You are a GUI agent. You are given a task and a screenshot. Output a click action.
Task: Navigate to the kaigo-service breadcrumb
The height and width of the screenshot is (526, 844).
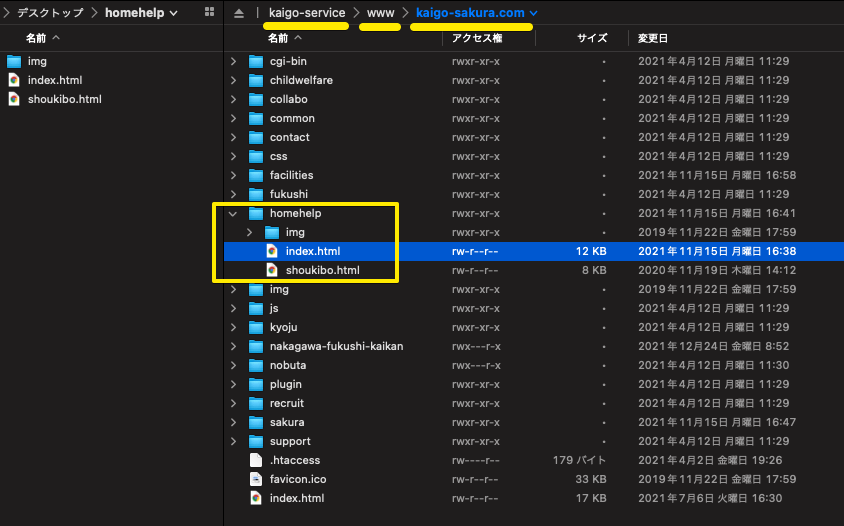tap(307, 13)
